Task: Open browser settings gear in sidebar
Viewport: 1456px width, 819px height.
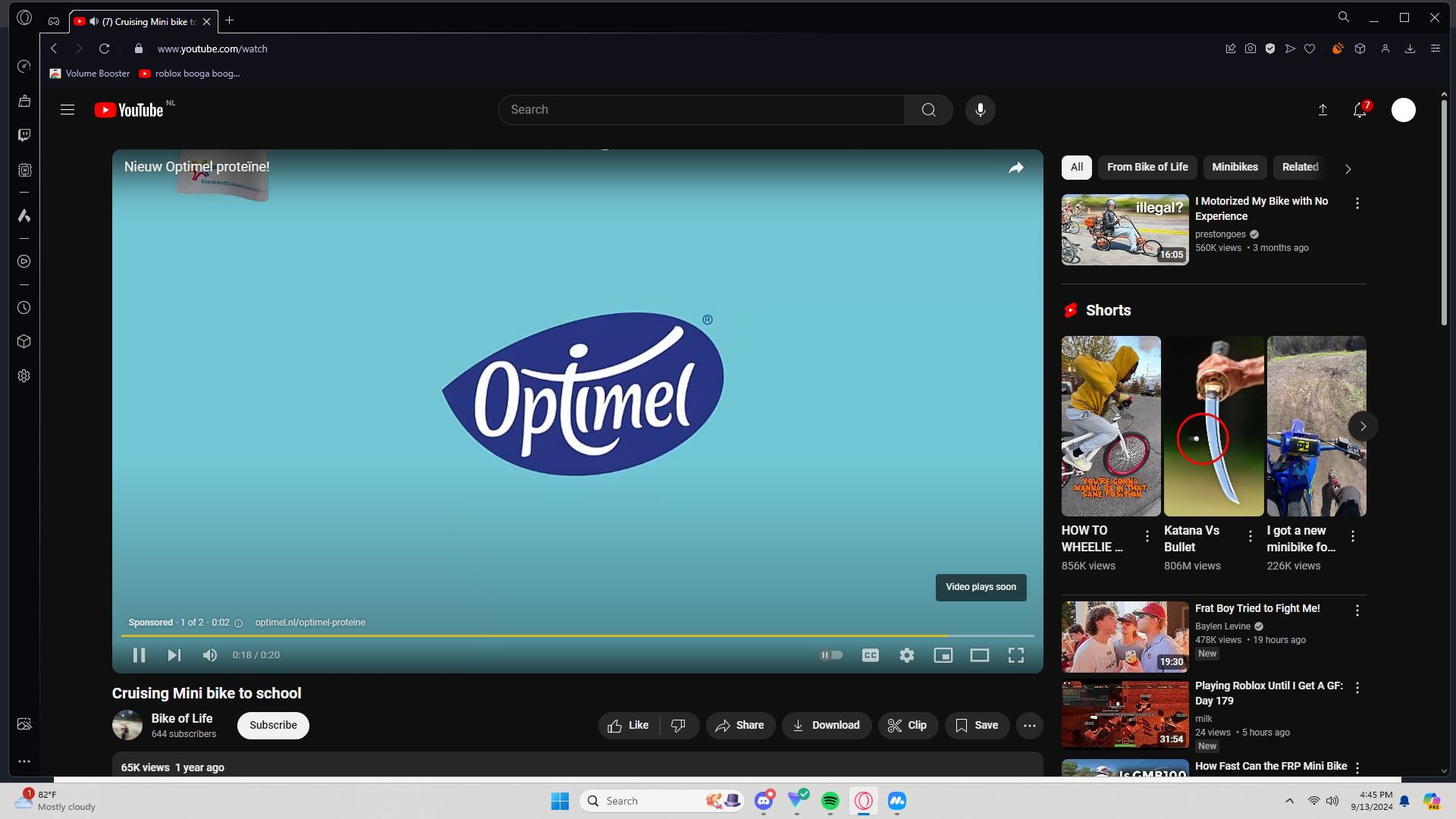Action: coord(24,376)
